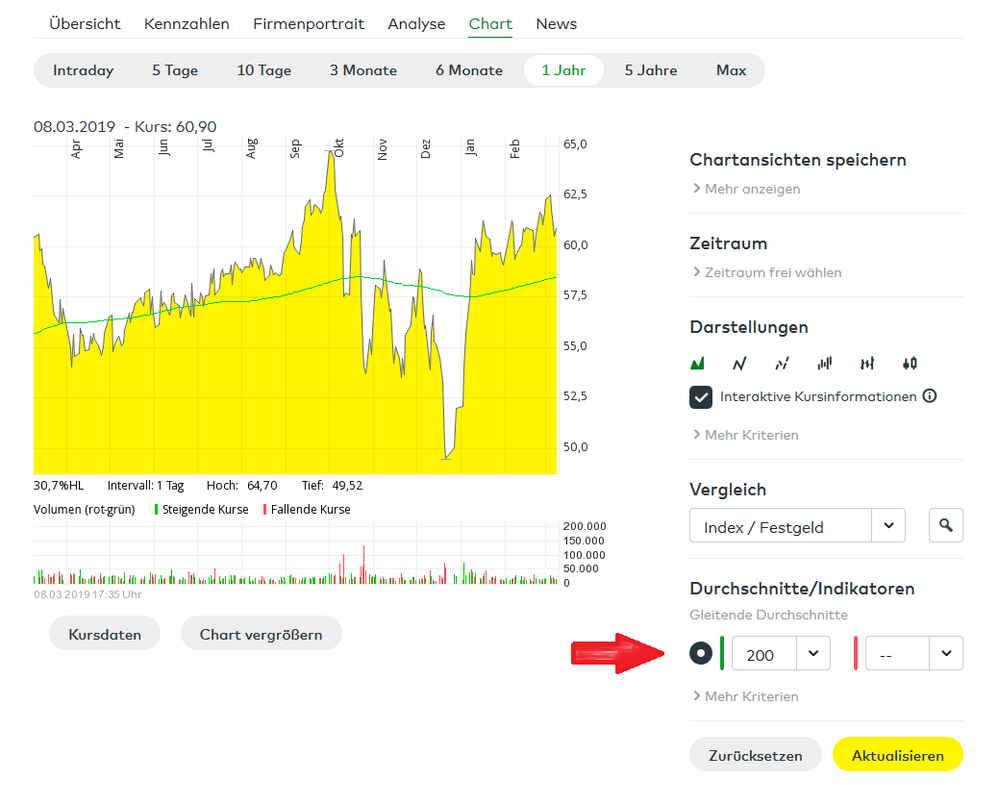Open the 200 moving average dropdown
This screenshot has height=785, width=999.
(781, 654)
